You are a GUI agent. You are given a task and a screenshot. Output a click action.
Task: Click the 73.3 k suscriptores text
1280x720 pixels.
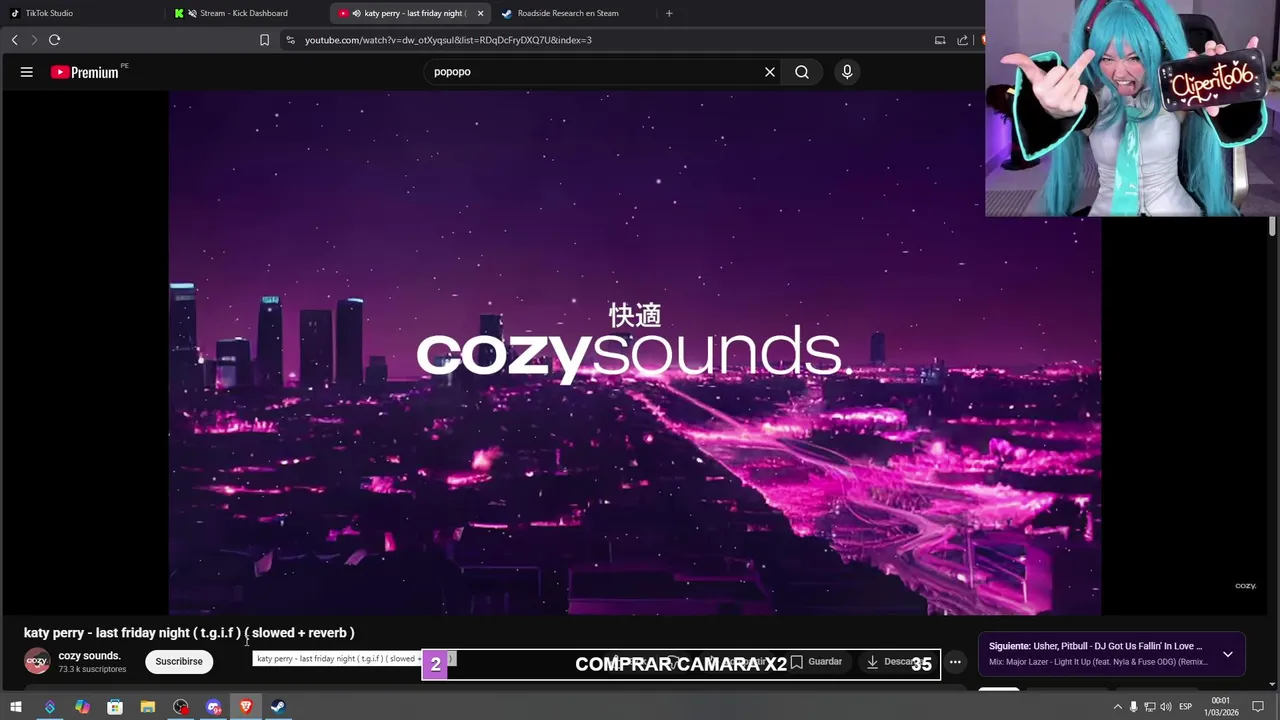pyautogui.click(x=92, y=669)
